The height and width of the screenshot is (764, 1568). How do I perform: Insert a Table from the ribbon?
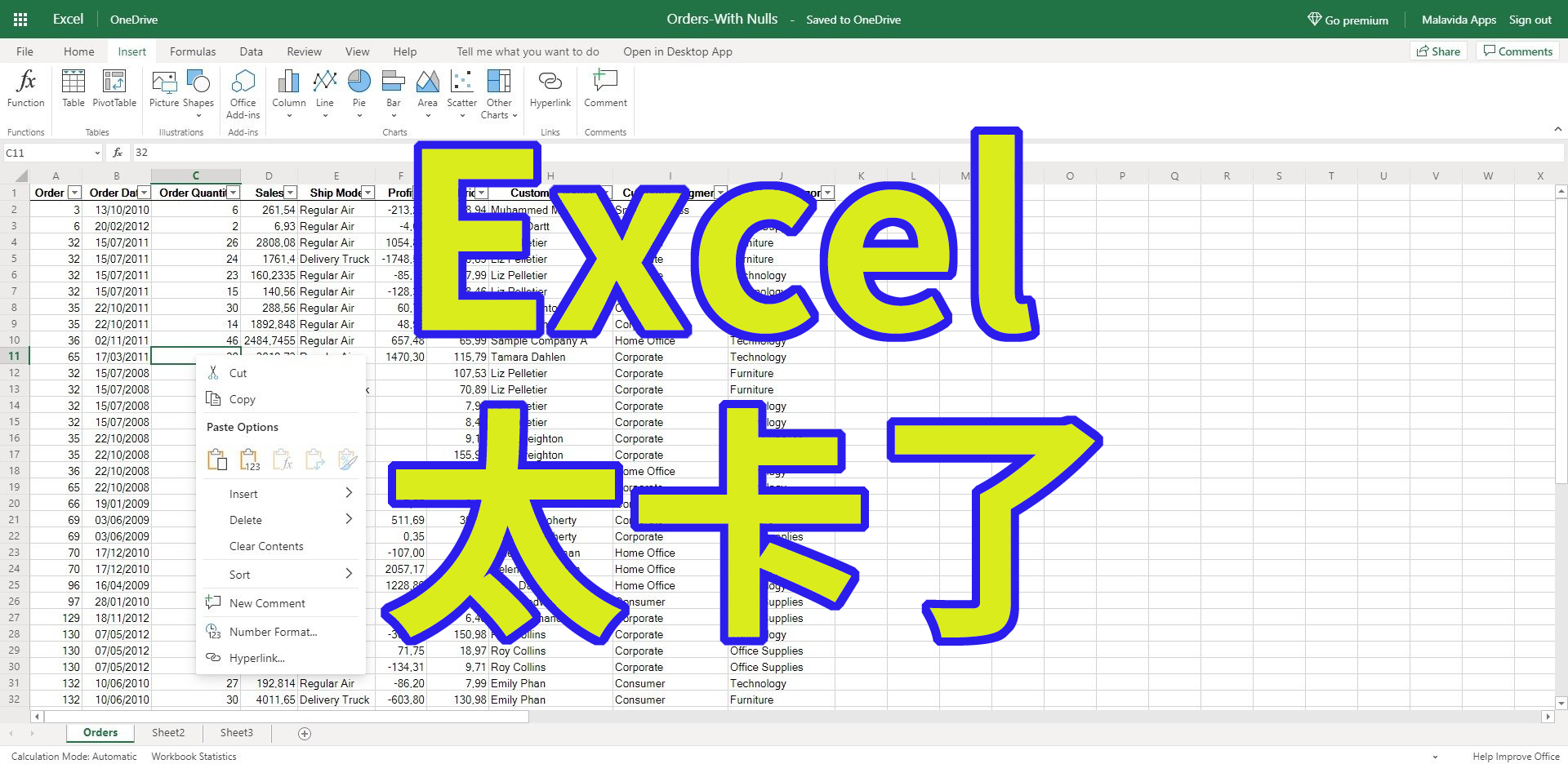click(73, 89)
